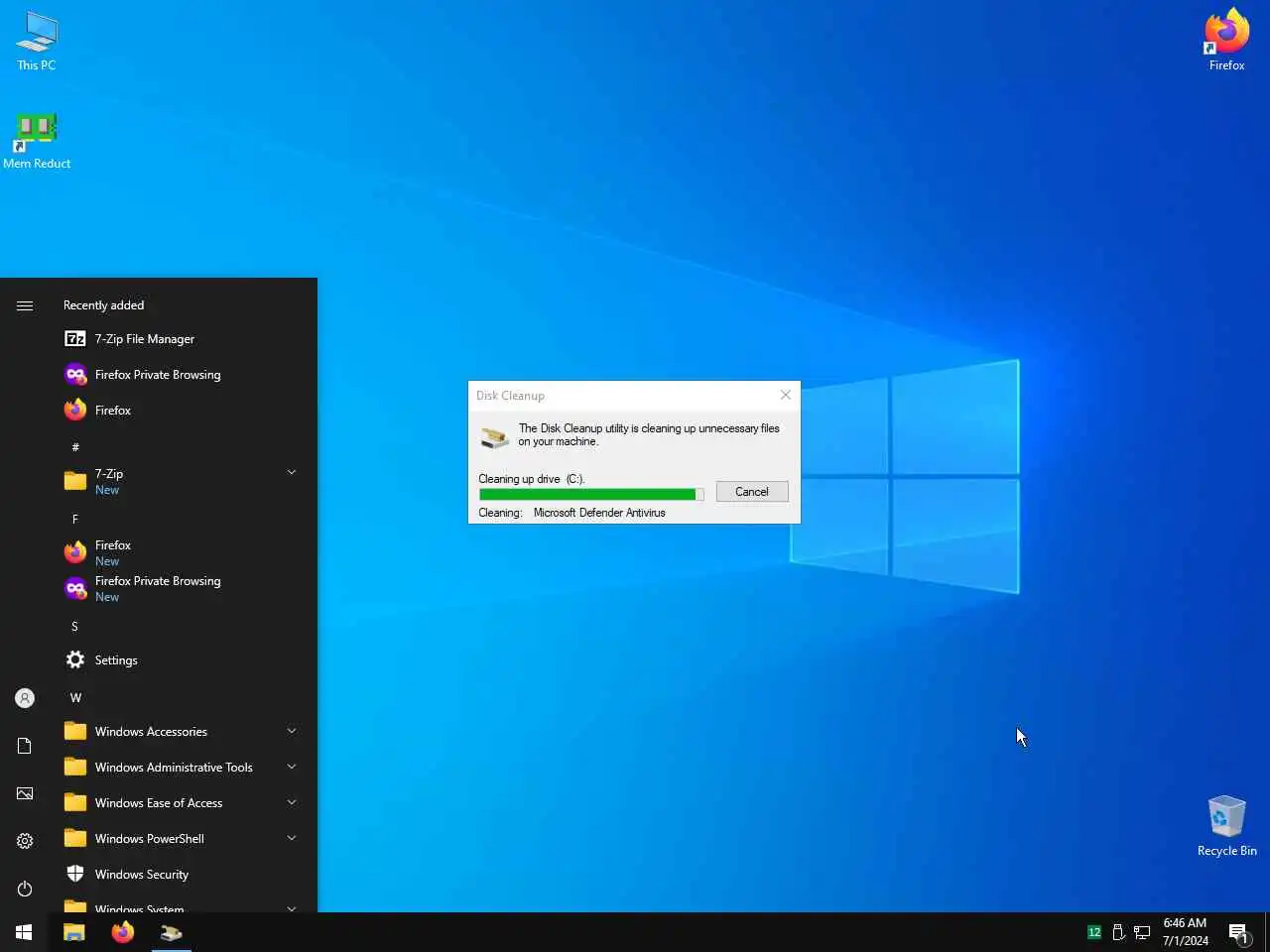Open Firefox marked New under F
This screenshot has height=952, width=1270.
tap(181, 553)
